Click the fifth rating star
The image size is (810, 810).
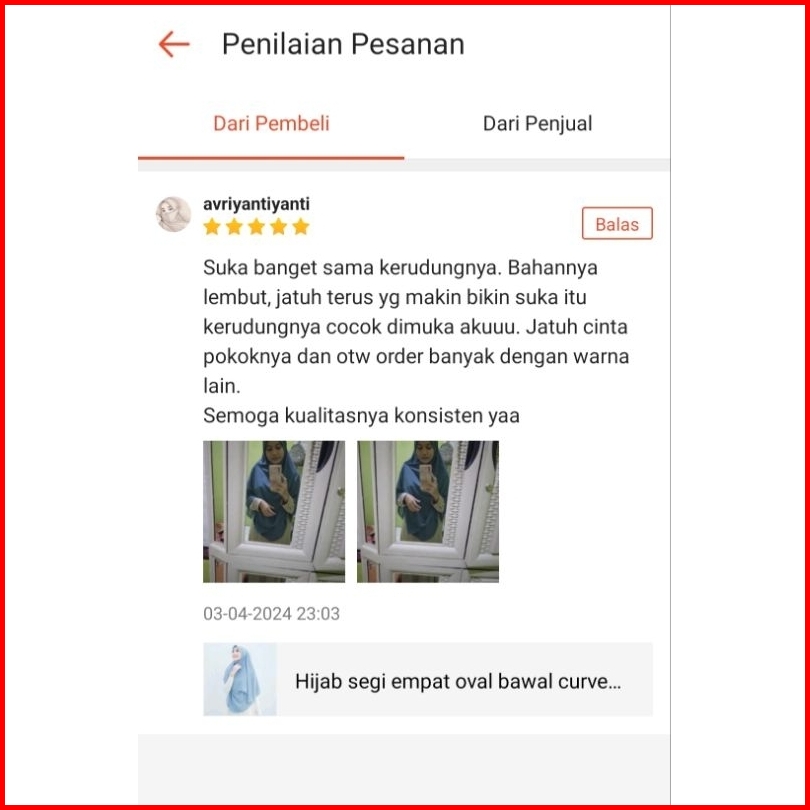click(301, 226)
